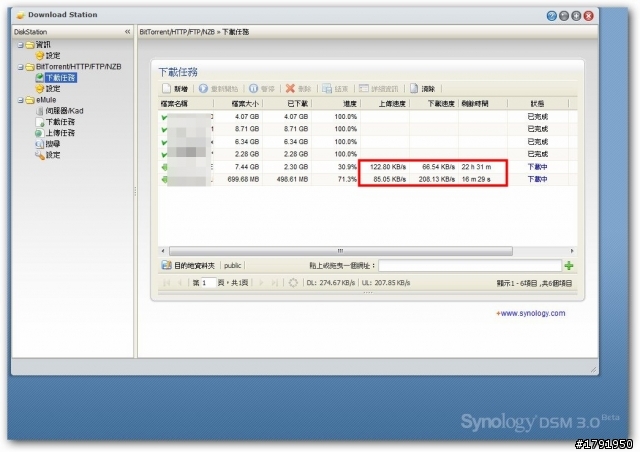Screen dimensions: 640x452
Task: Open 設定 under BitTorrent/HTTP/FTP/NZB
Action: pos(53,89)
